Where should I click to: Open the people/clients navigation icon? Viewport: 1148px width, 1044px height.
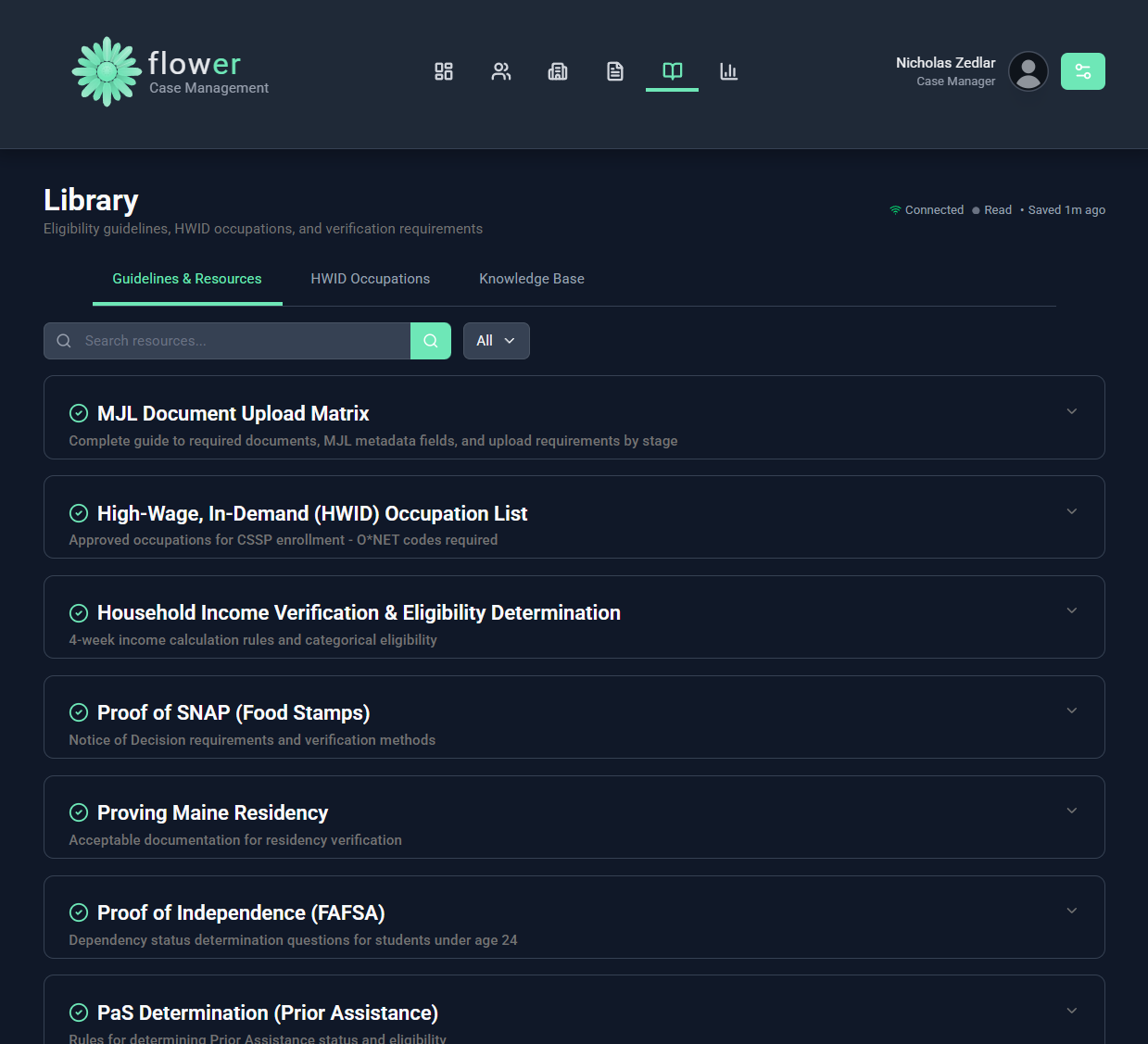[x=501, y=71]
